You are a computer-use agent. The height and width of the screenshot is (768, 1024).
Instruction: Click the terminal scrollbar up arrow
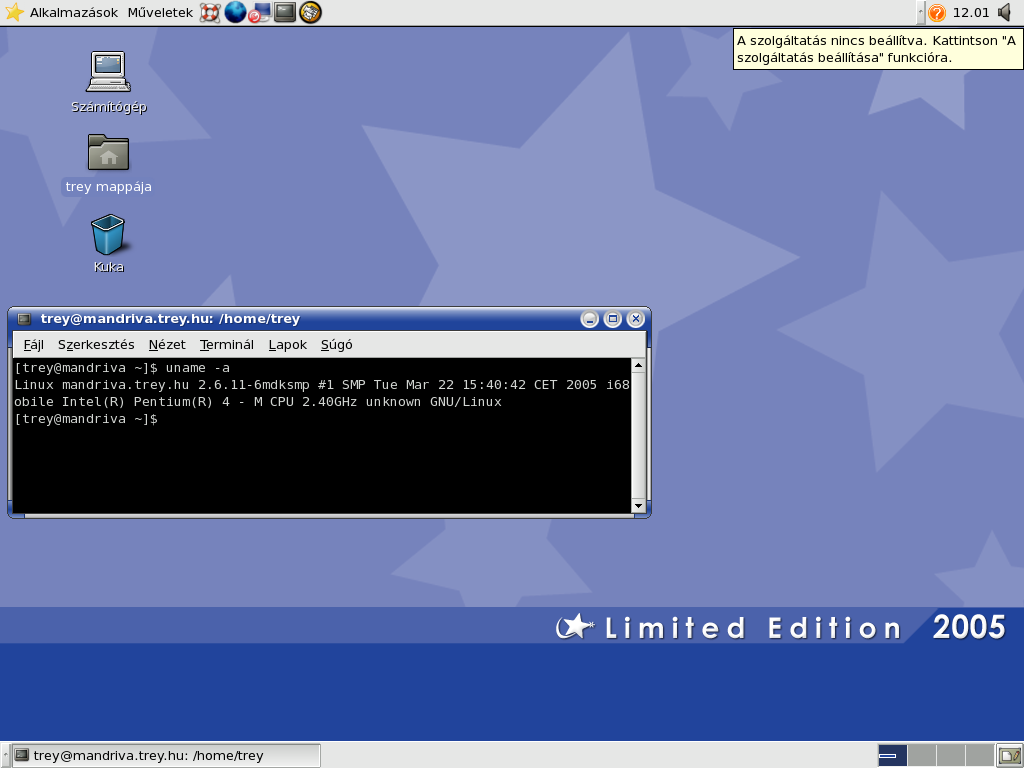point(638,366)
